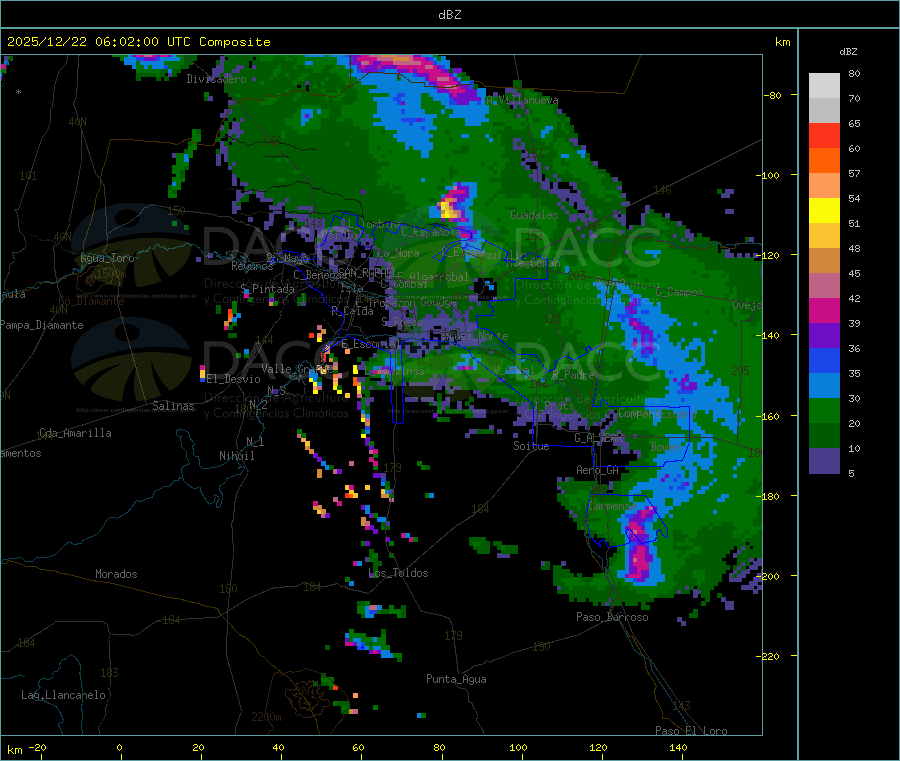
Task: Click the Divisadero place label
Action: (216, 79)
